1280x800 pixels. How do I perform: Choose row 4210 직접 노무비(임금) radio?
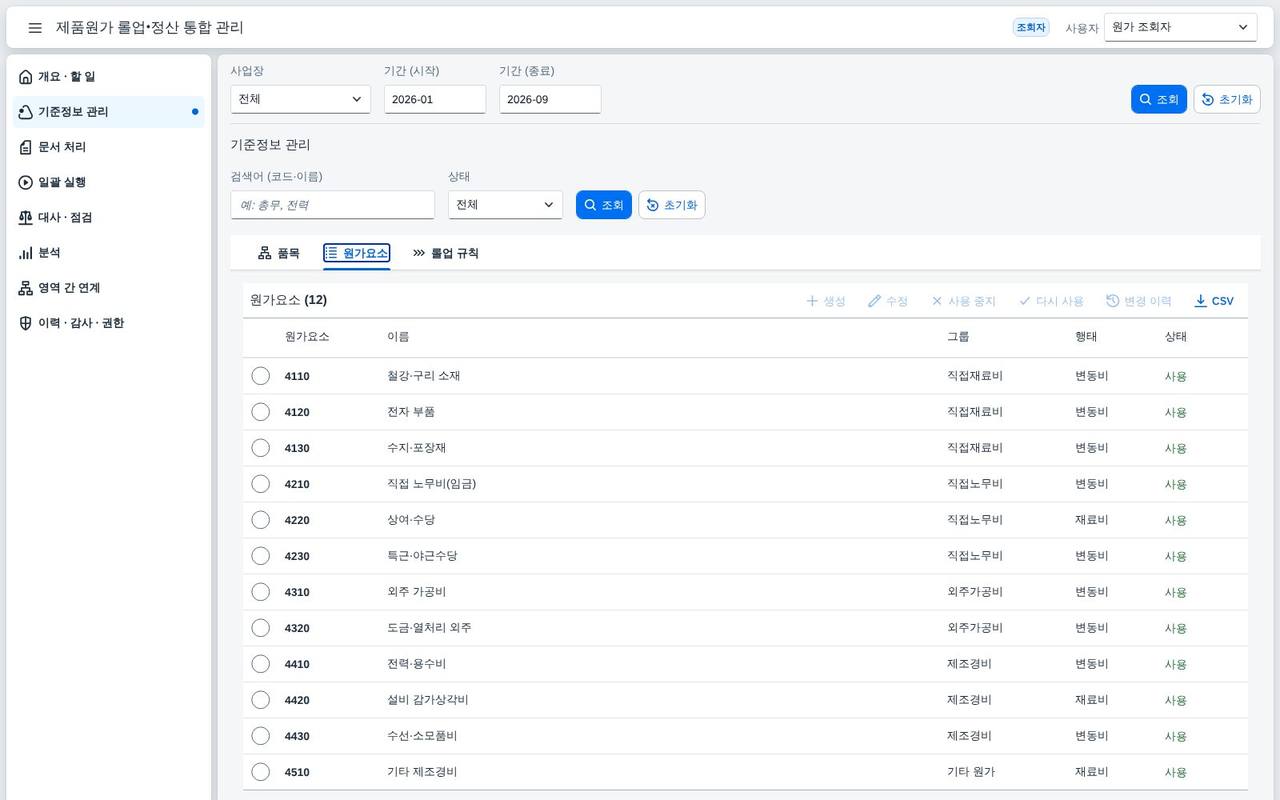point(261,484)
